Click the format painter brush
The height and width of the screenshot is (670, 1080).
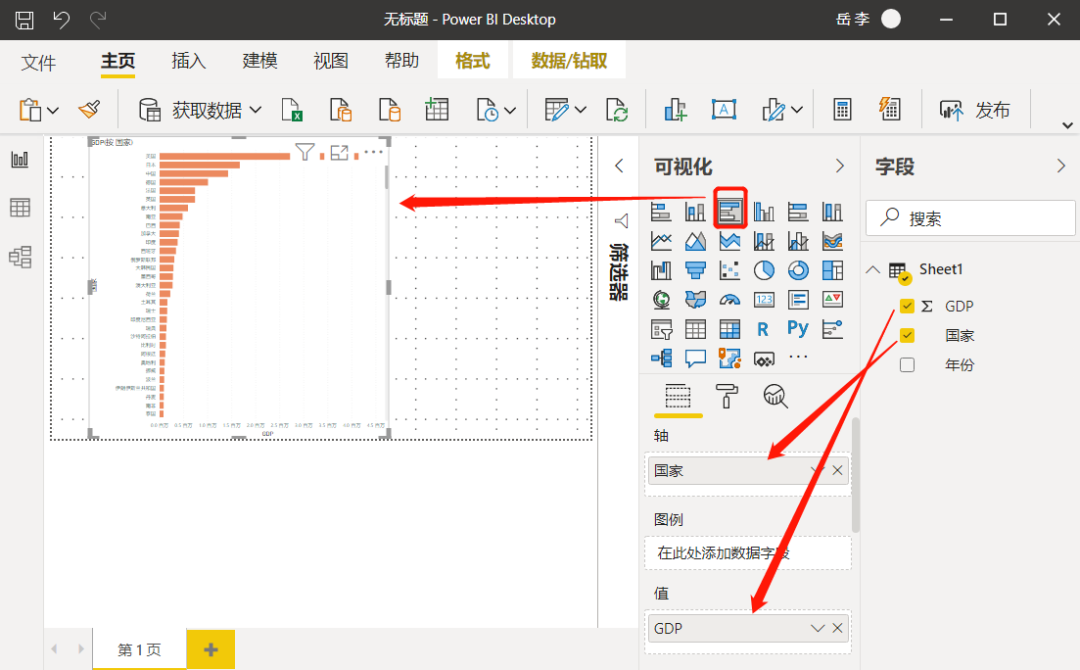point(90,109)
